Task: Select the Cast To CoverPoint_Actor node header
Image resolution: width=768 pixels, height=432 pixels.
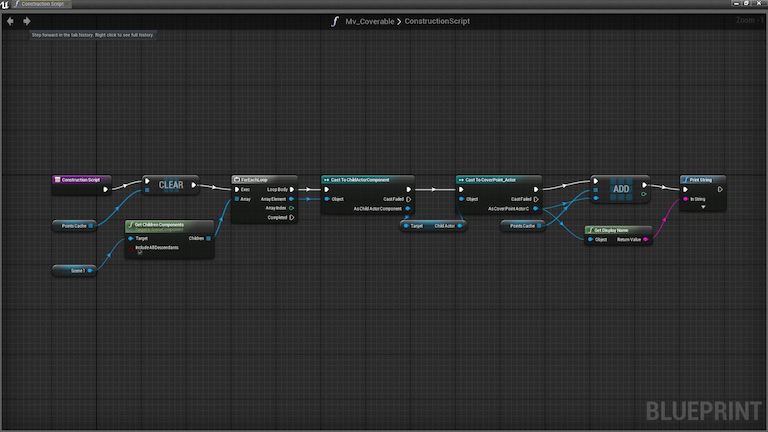Action: (499, 180)
